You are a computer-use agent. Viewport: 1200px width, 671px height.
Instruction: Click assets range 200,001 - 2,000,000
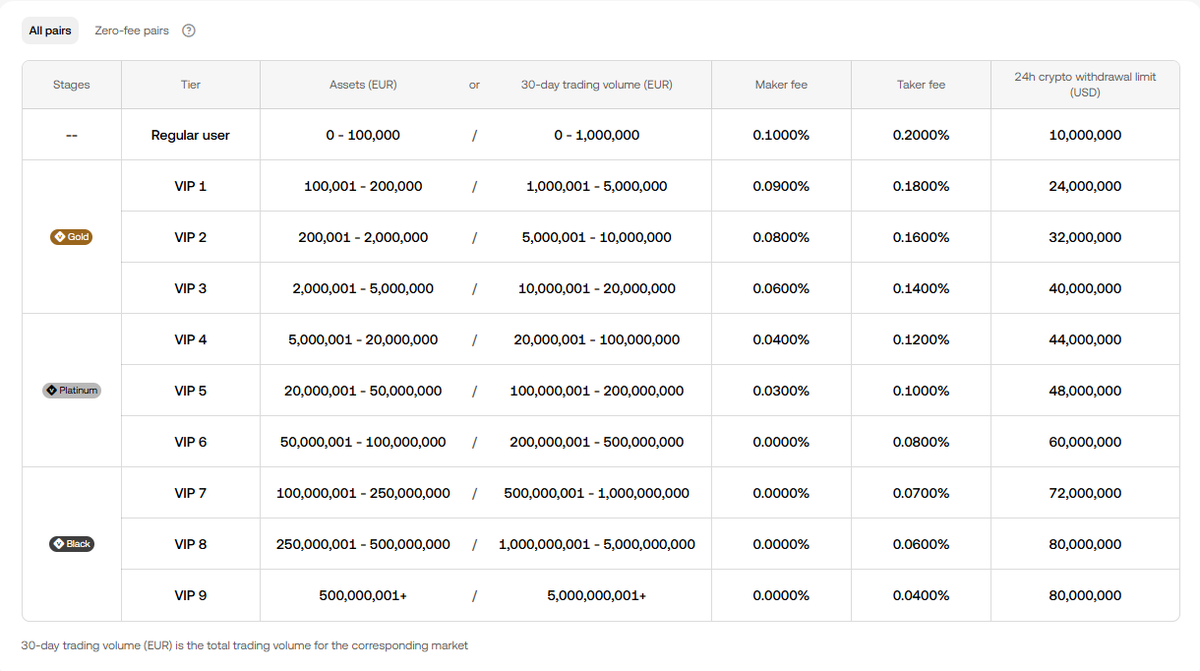(363, 237)
